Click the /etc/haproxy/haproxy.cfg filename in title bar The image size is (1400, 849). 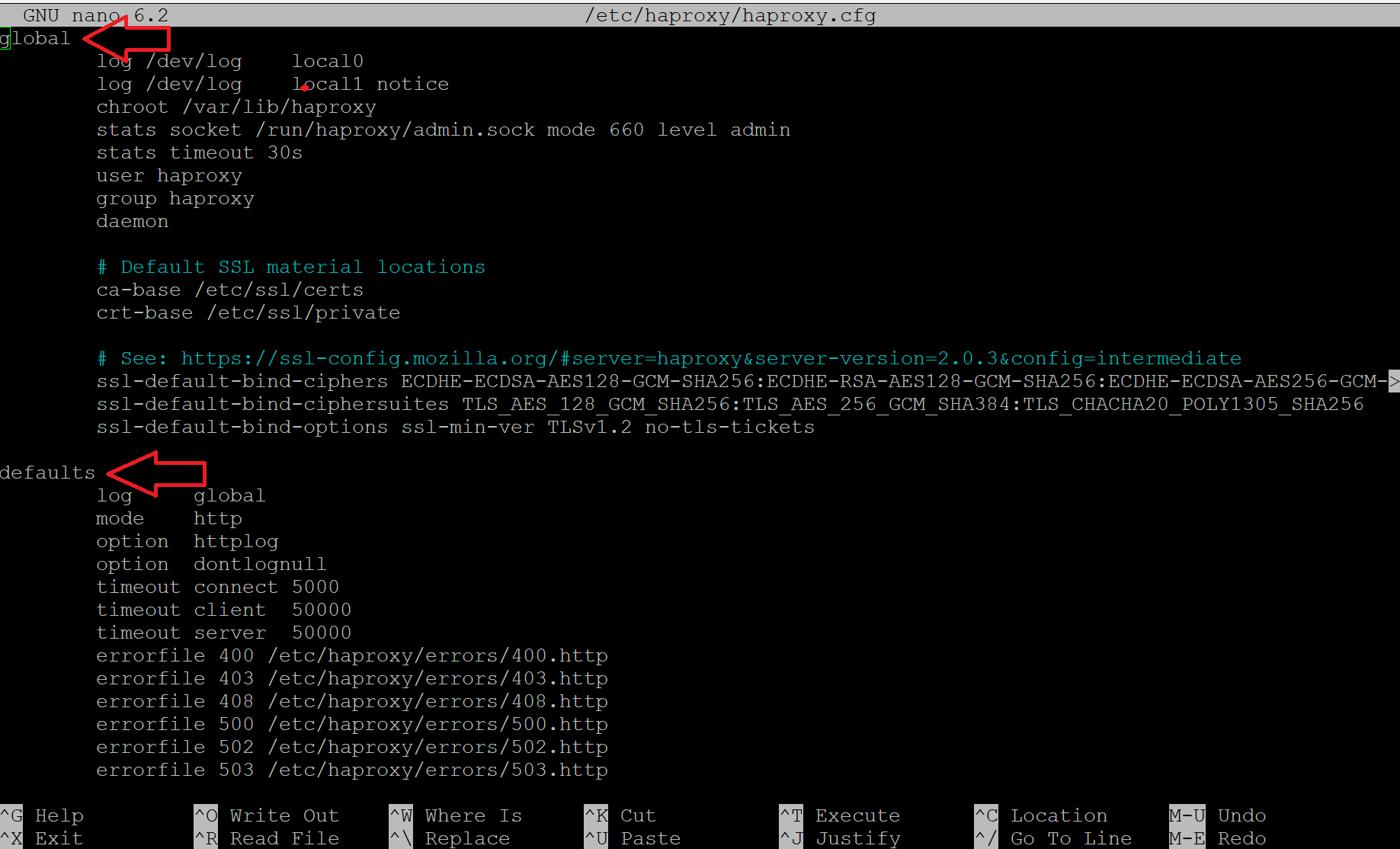click(730, 15)
